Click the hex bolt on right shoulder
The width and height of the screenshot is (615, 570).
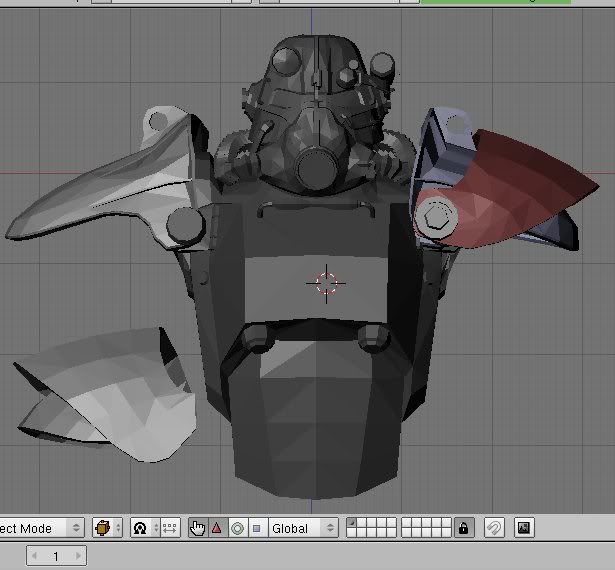click(x=435, y=216)
